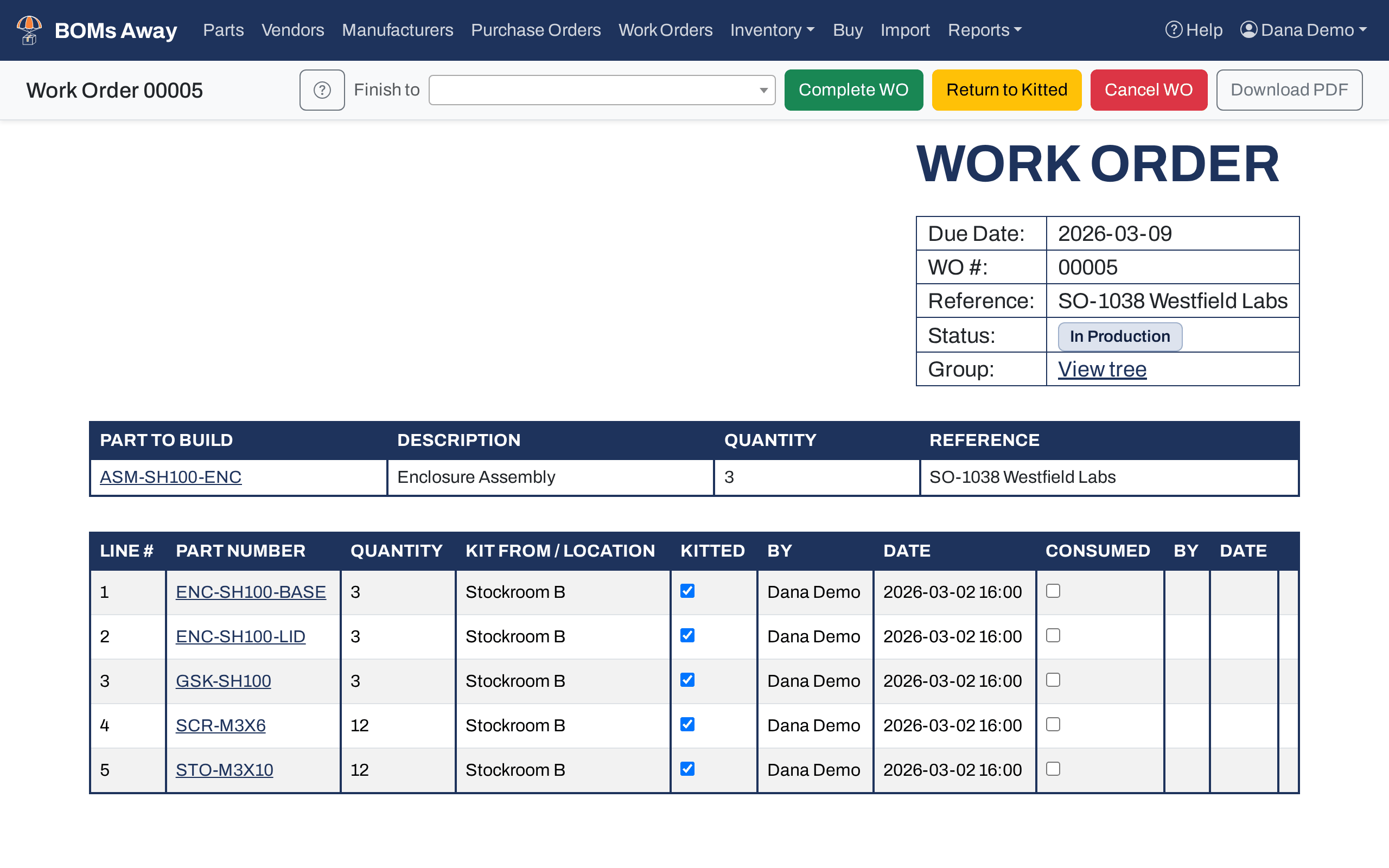This screenshot has height=868, width=1389.
Task: Check Consumed for GSK-SH100 line
Action: [x=1053, y=680]
